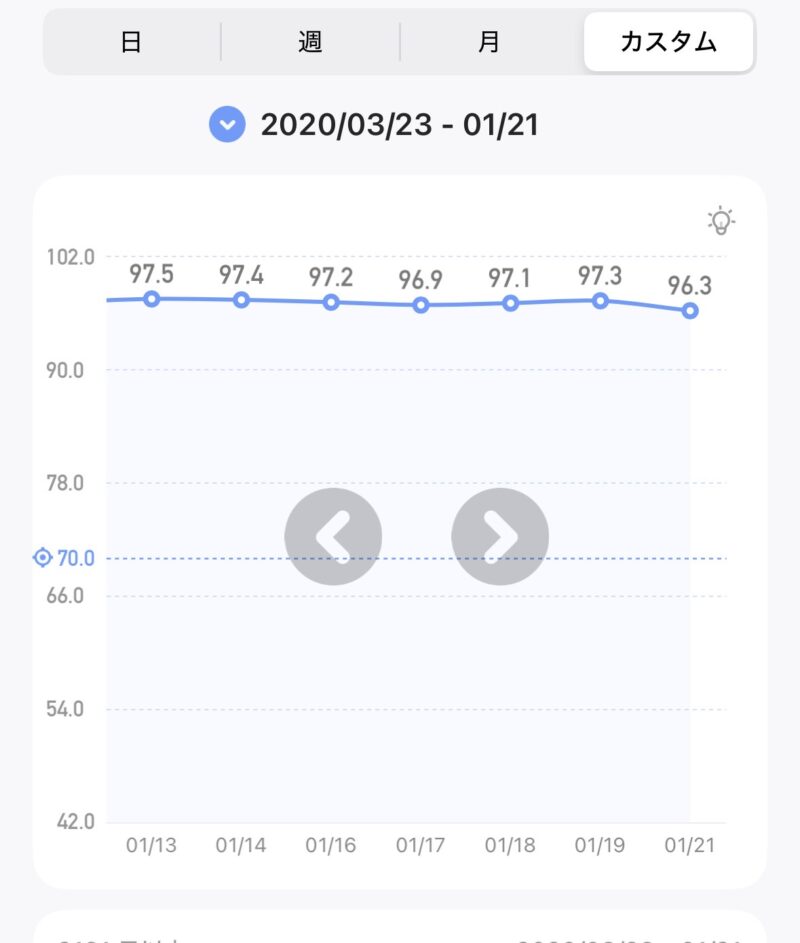
Task: Select the カスタム tab
Action: coord(668,42)
